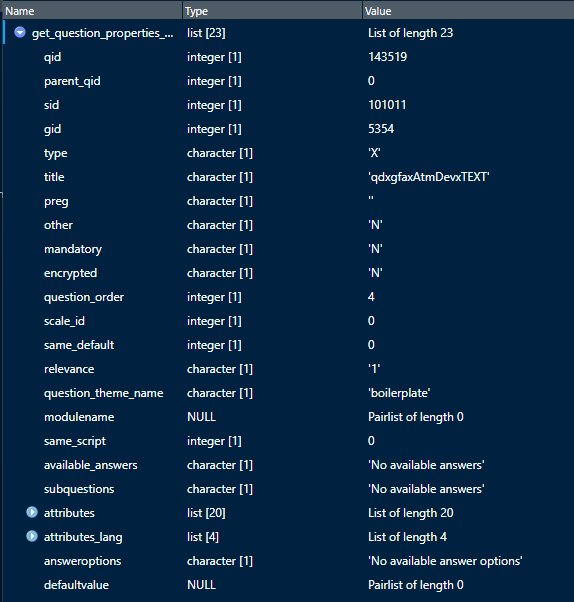Click 'No available answers' in subquestions row
Screen dimensions: 574x602
coord(426,489)
